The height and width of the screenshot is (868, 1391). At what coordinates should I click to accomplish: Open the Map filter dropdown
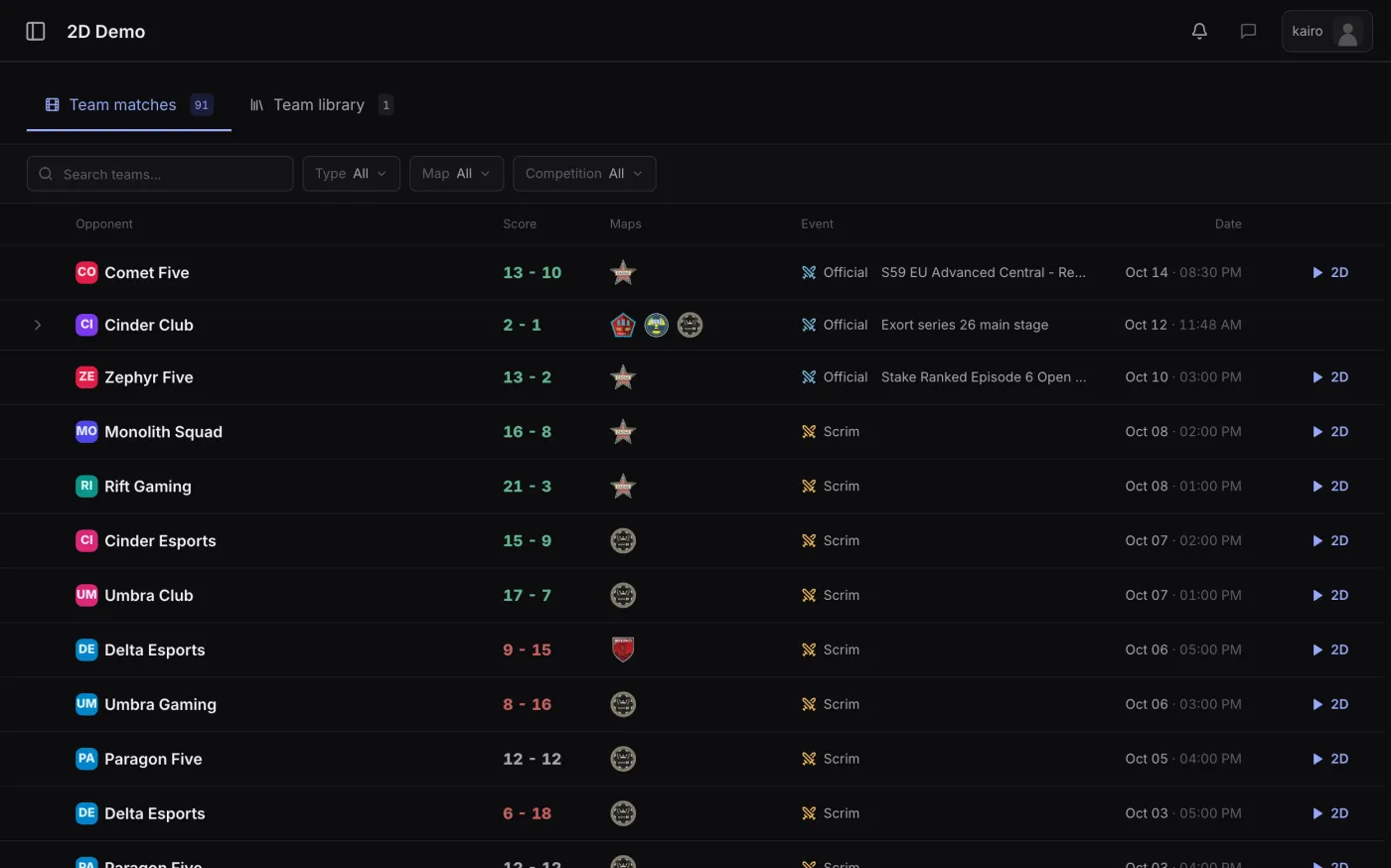tap(456, 174)
